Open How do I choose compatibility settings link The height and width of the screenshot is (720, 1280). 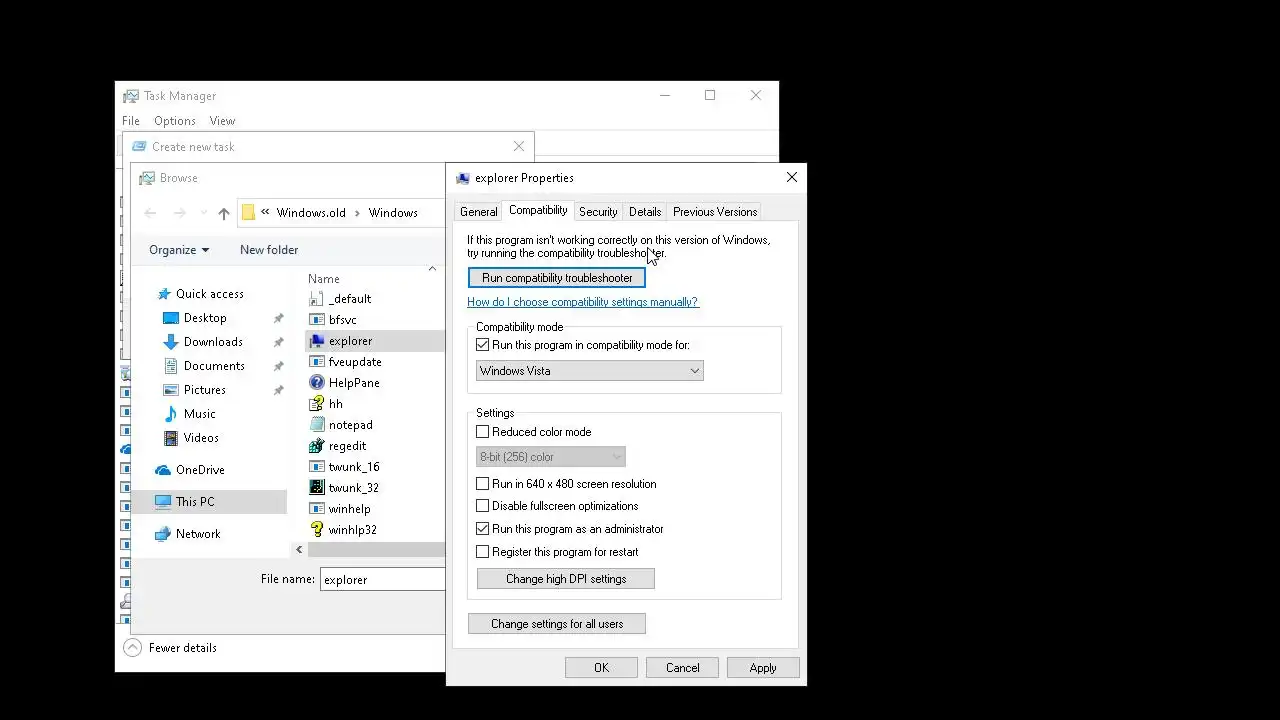[582, 302]
